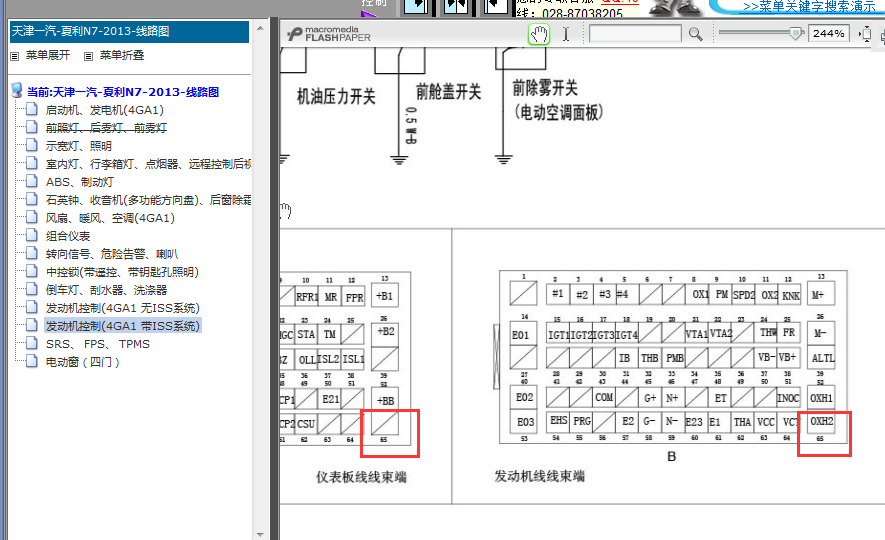Click the Macromedia FlashPaper logo

[x=329, y=34]
